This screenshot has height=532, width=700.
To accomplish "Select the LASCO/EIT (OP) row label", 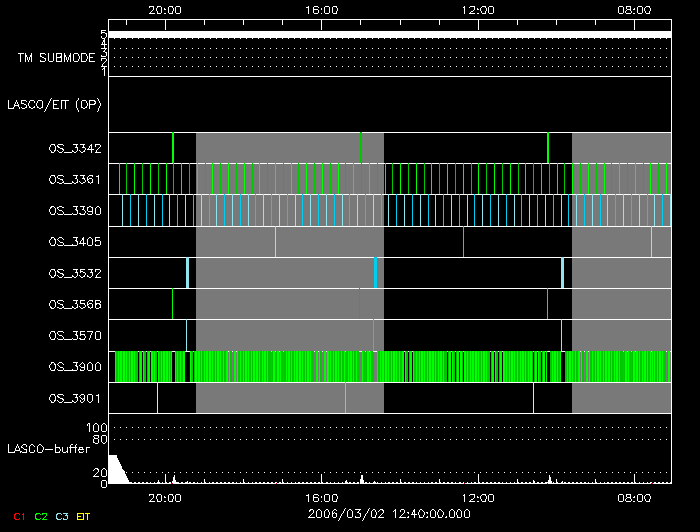I will 54,105.
